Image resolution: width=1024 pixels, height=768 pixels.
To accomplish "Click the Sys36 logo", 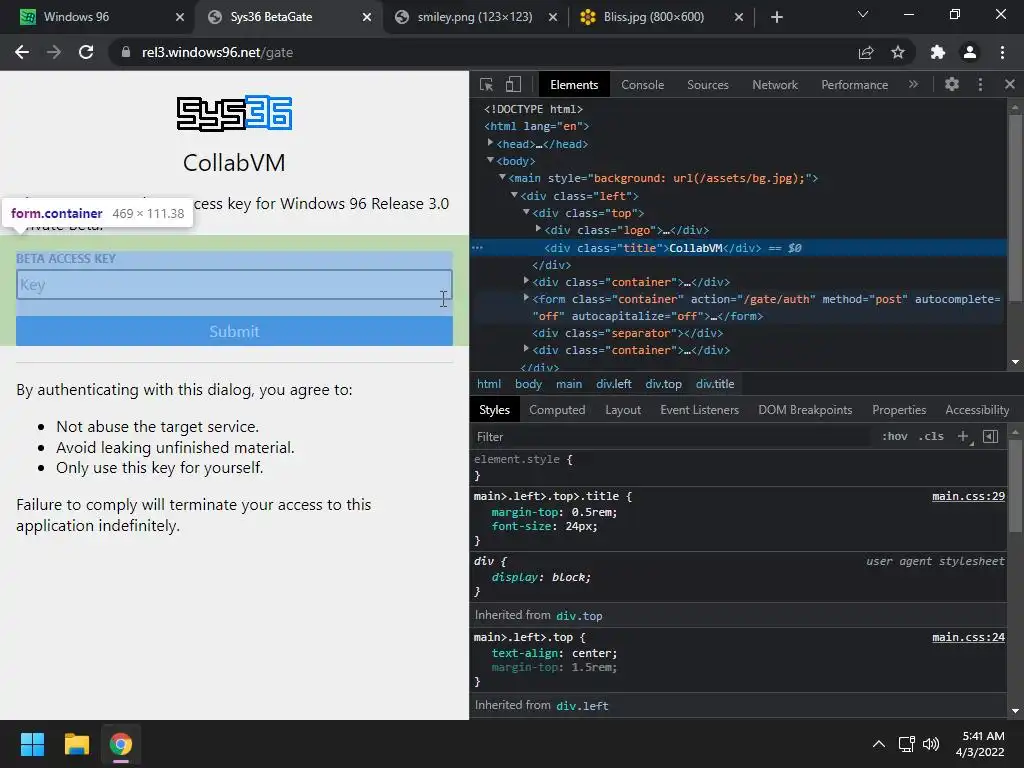I will 234,114.
